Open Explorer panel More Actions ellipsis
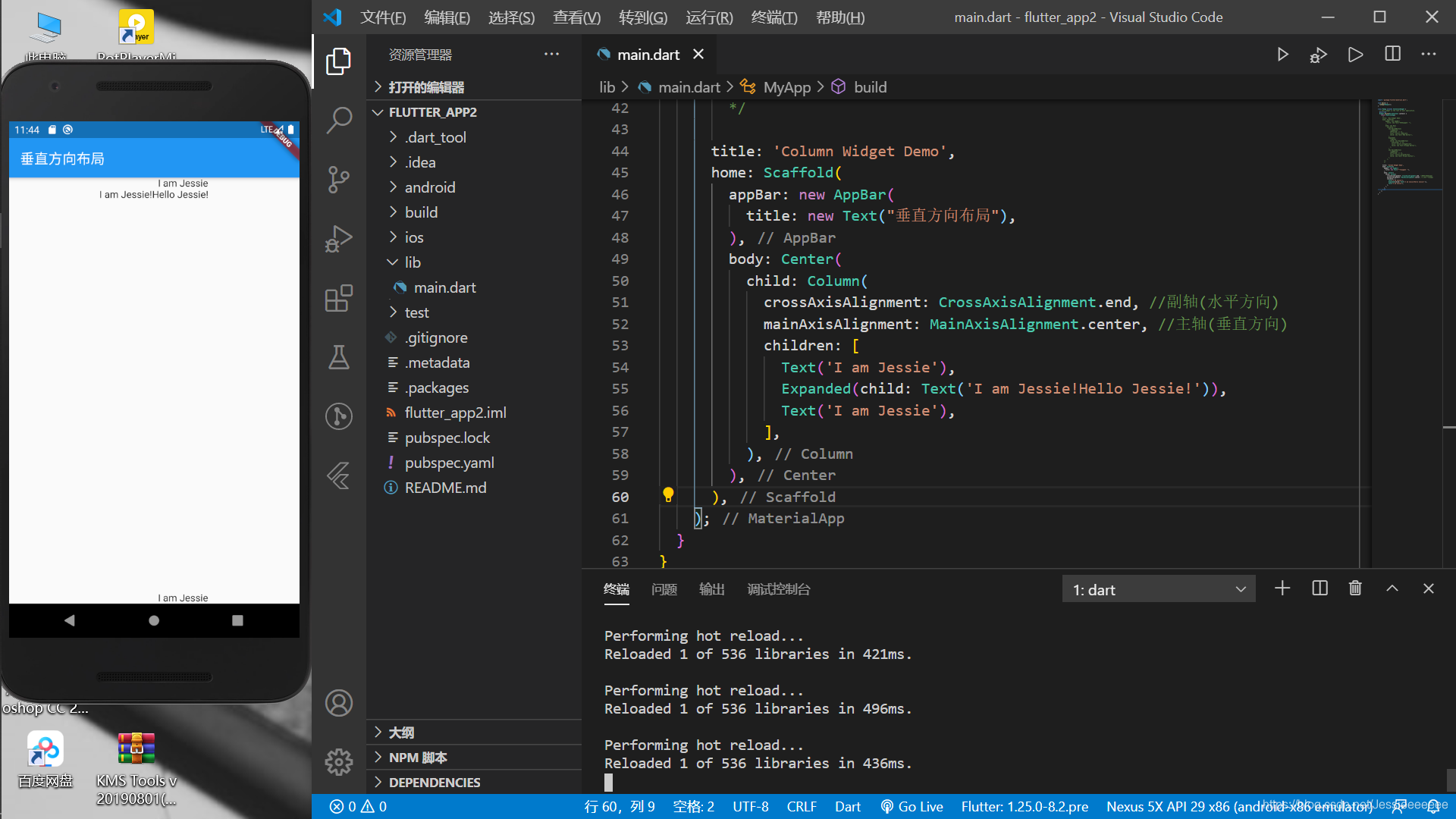The width and height of the screenshot is (1456, 819). 551,54
